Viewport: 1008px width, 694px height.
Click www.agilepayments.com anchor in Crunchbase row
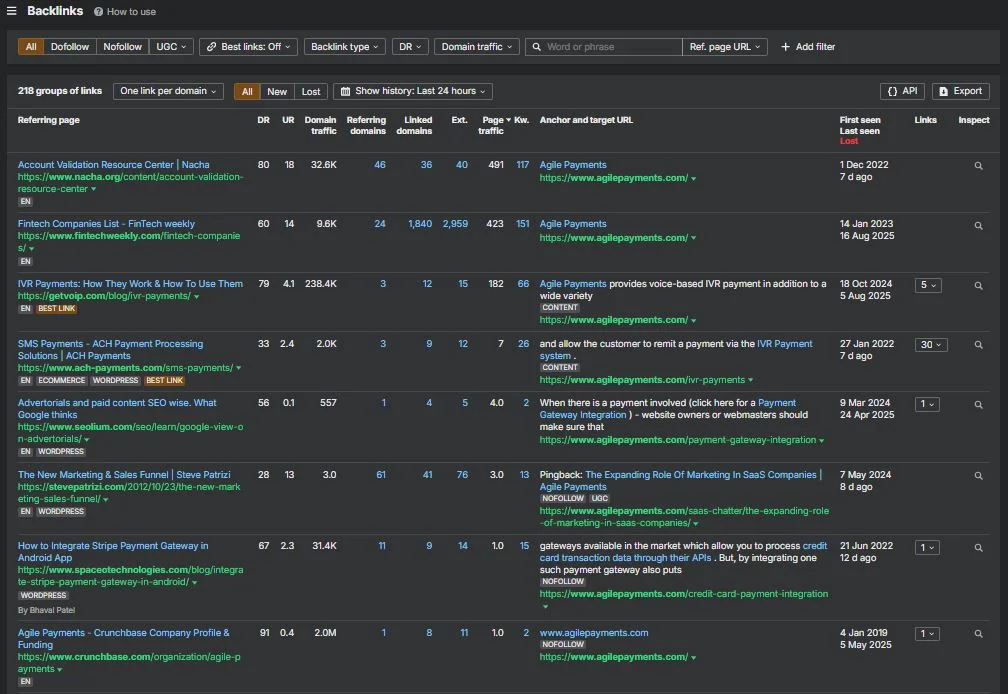[x=594, y=633]
